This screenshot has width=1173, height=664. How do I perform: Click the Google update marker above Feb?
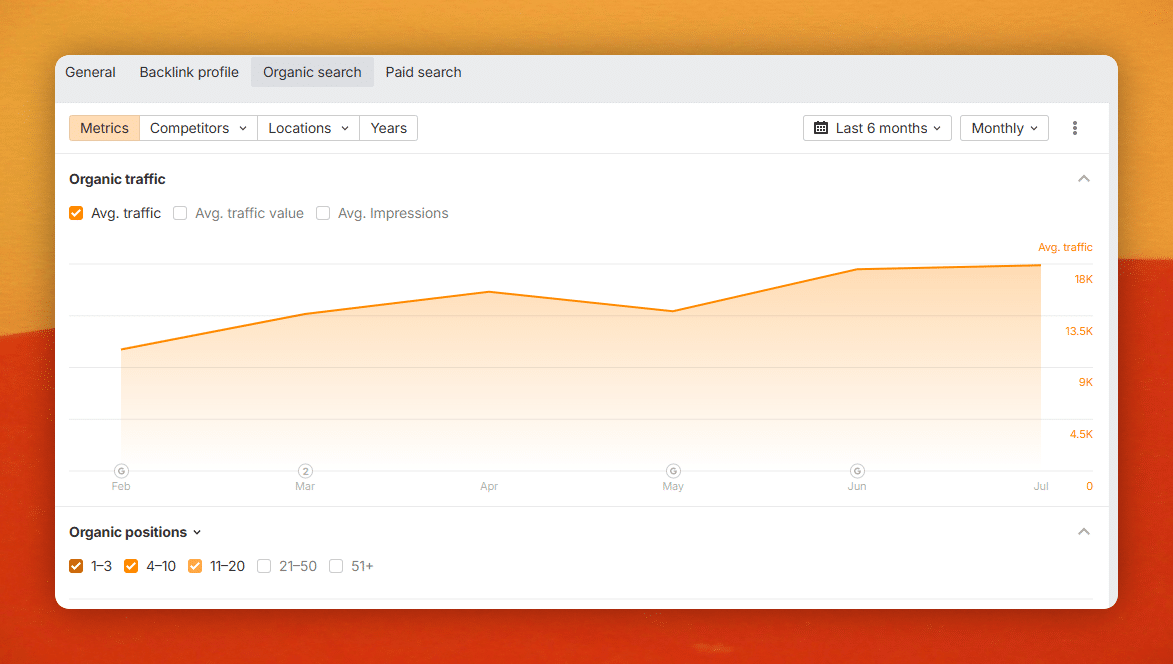pos(121,471)
